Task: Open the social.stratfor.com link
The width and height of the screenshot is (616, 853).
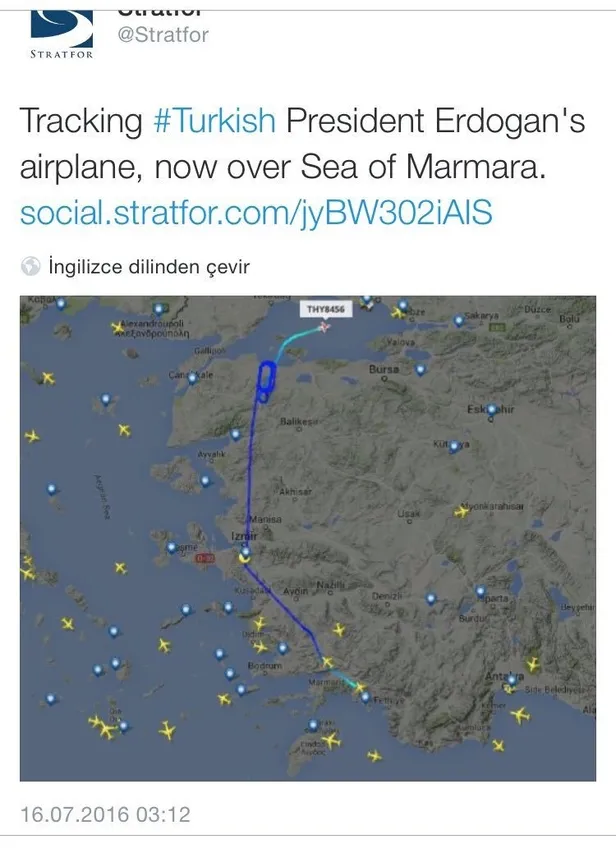Action: [256, 213]
